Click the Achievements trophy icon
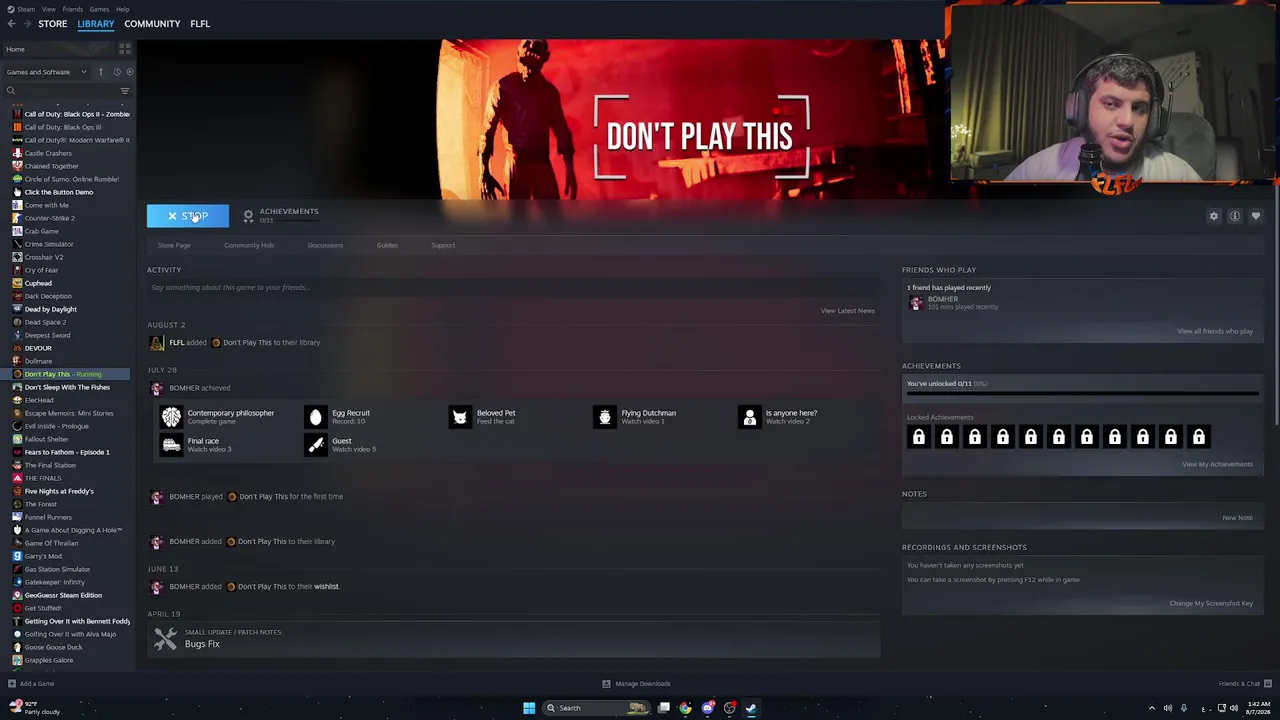 [x=249, y=216]
